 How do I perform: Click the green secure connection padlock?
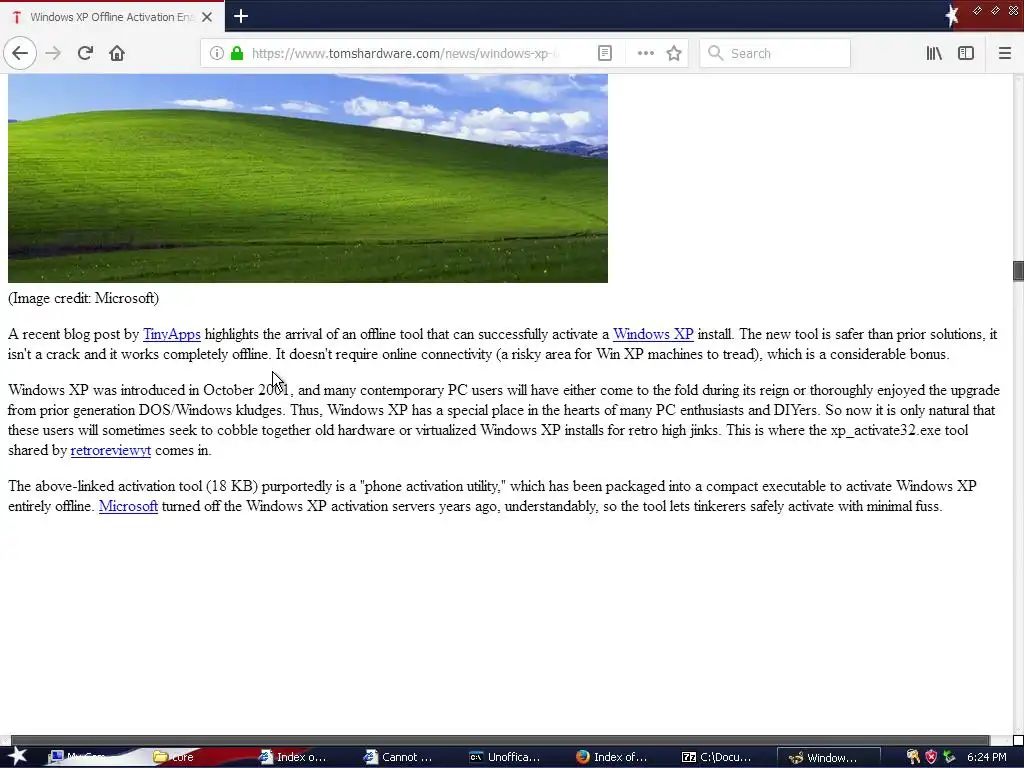(237, 54)
